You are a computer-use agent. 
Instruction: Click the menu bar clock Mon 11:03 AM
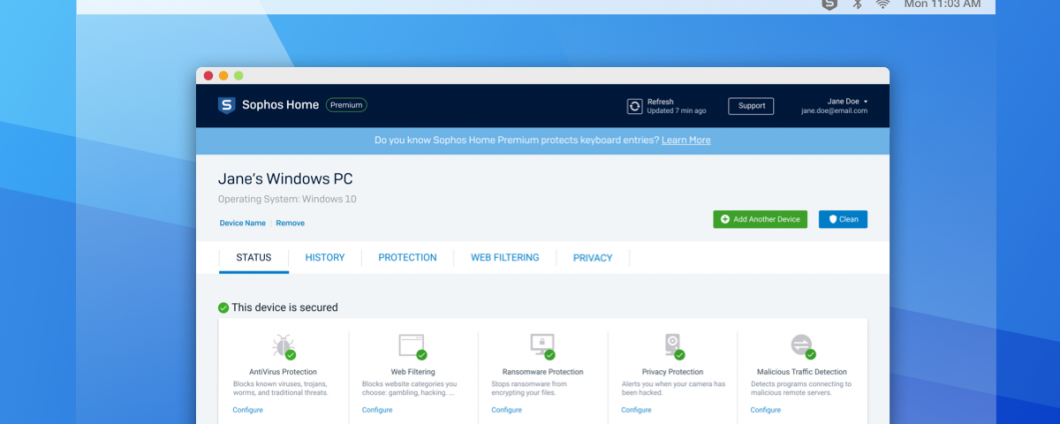coord(942,4)
